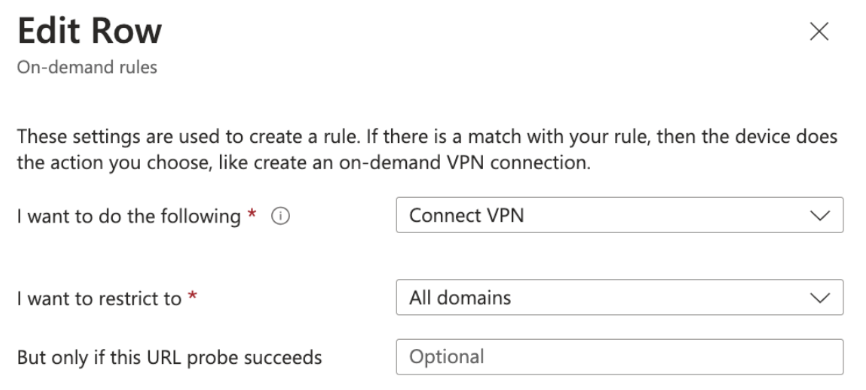Click the 'I want to do the following' label
This screenshot has width=866, height=390.
(129, 216)
